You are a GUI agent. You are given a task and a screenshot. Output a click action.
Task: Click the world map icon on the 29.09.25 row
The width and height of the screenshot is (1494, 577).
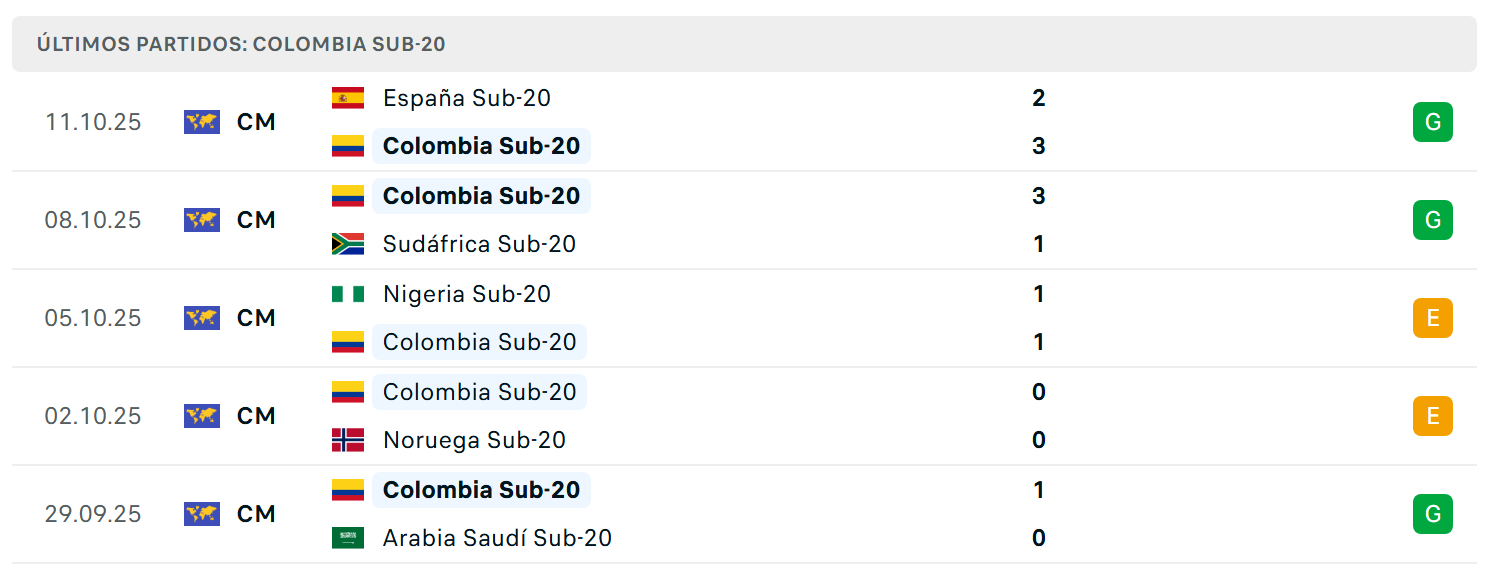coord(202,514)
